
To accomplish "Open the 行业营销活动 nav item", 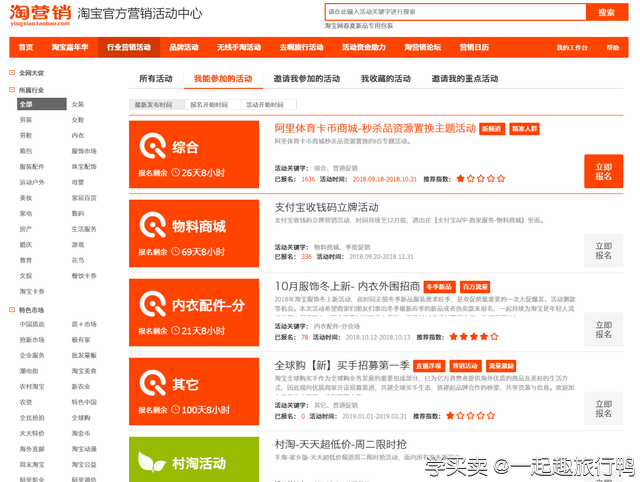I will (x=129, y=47).
